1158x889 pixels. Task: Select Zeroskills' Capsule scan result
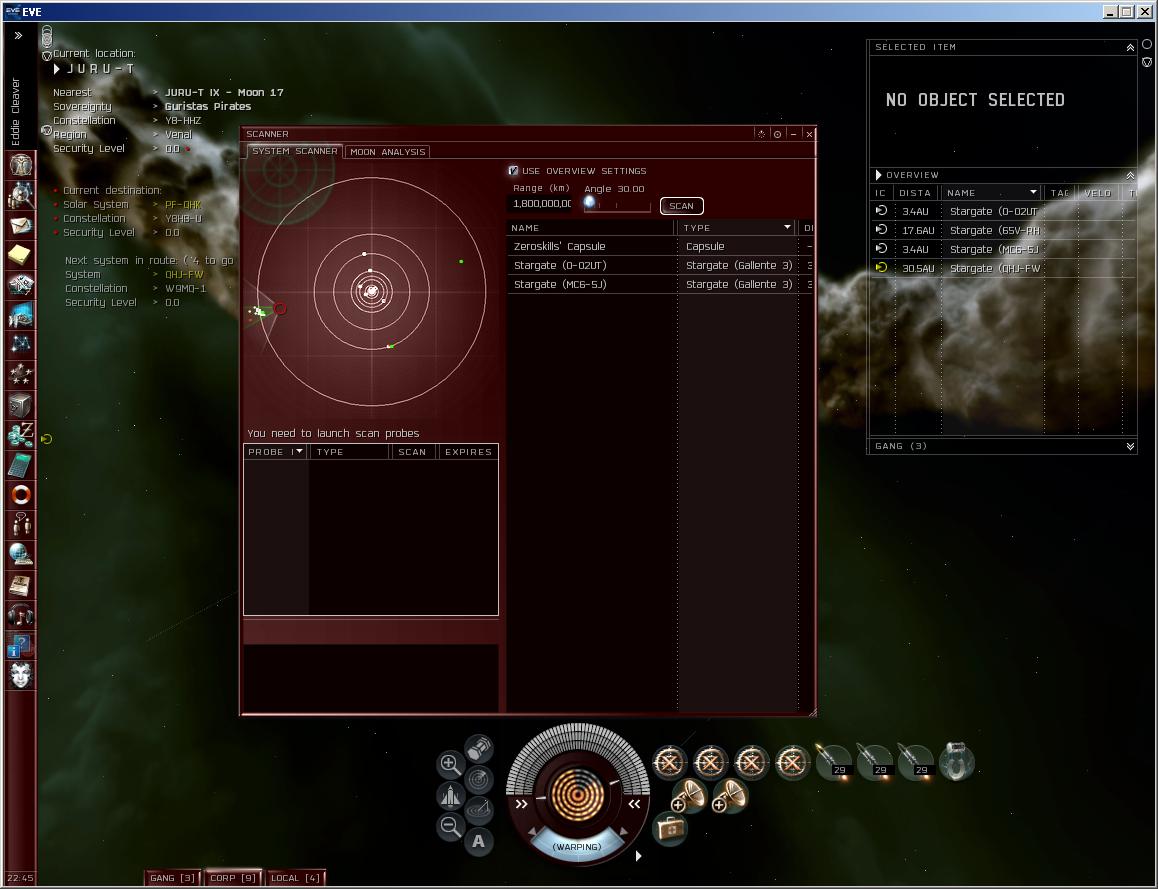pos(659,246)
